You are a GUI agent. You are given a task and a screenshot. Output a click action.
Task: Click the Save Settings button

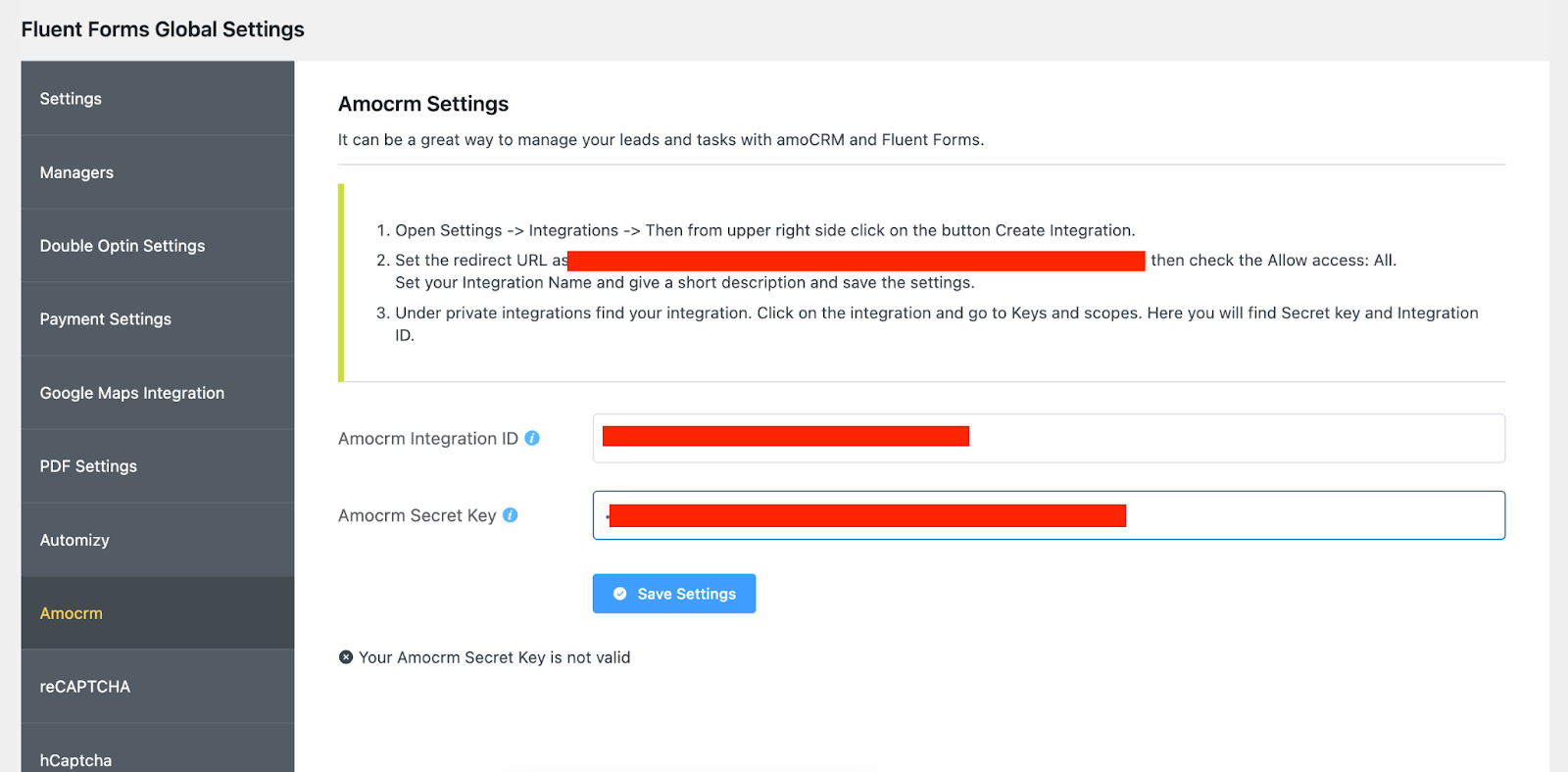click(x=674, y=594)
